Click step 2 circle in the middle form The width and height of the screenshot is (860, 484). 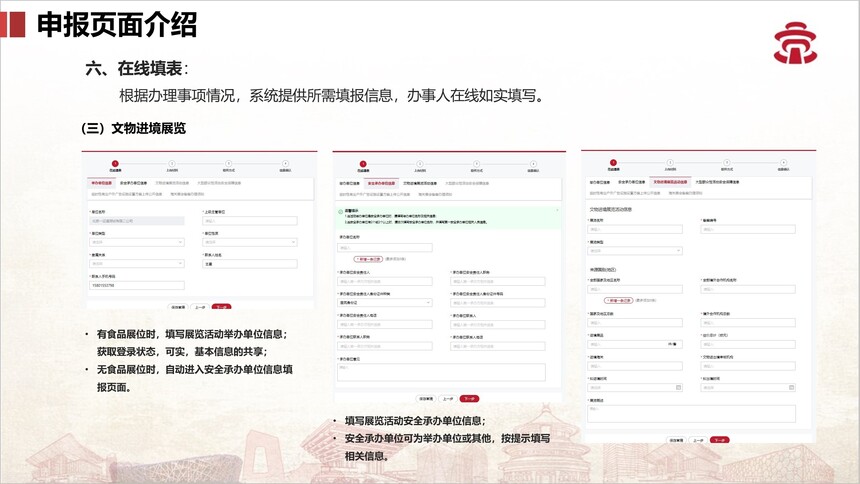420,164
